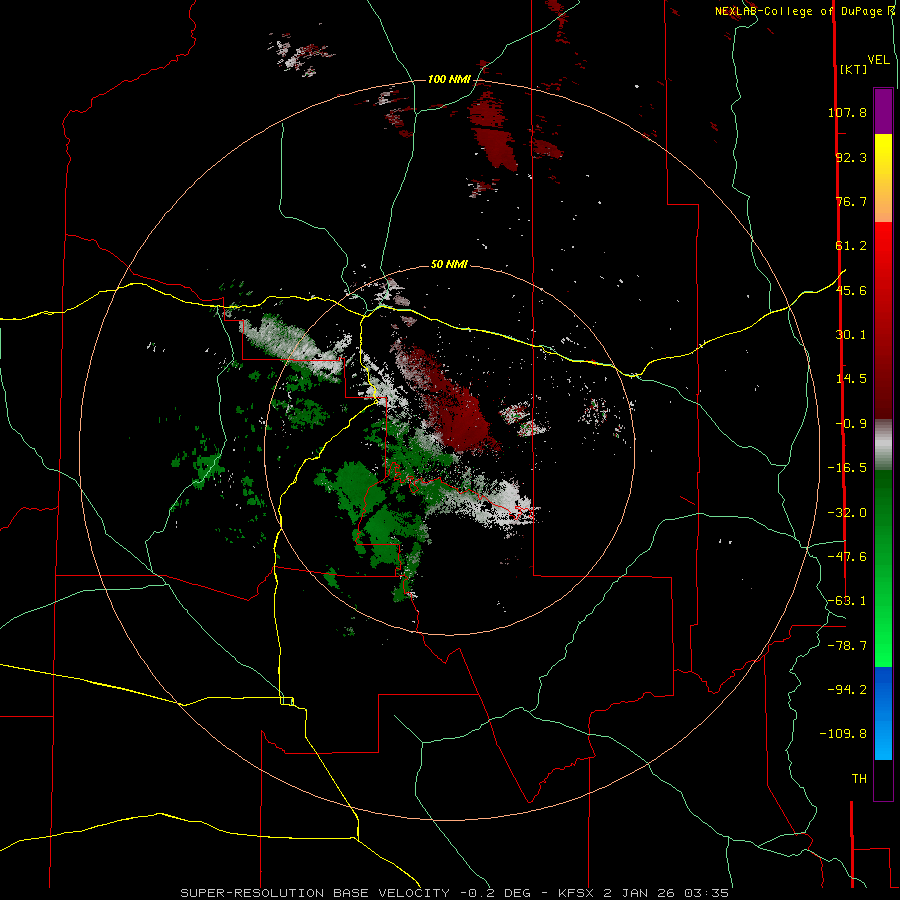Screen dimensions: 900x900
Task: Select the -63.1 velocity scale value
Action: [x=847, y=601]
